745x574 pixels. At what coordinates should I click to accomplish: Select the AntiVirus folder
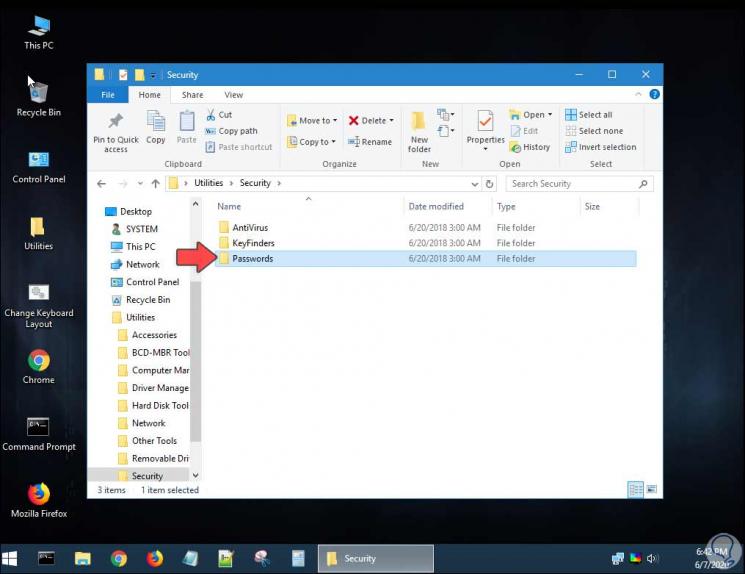425,228
